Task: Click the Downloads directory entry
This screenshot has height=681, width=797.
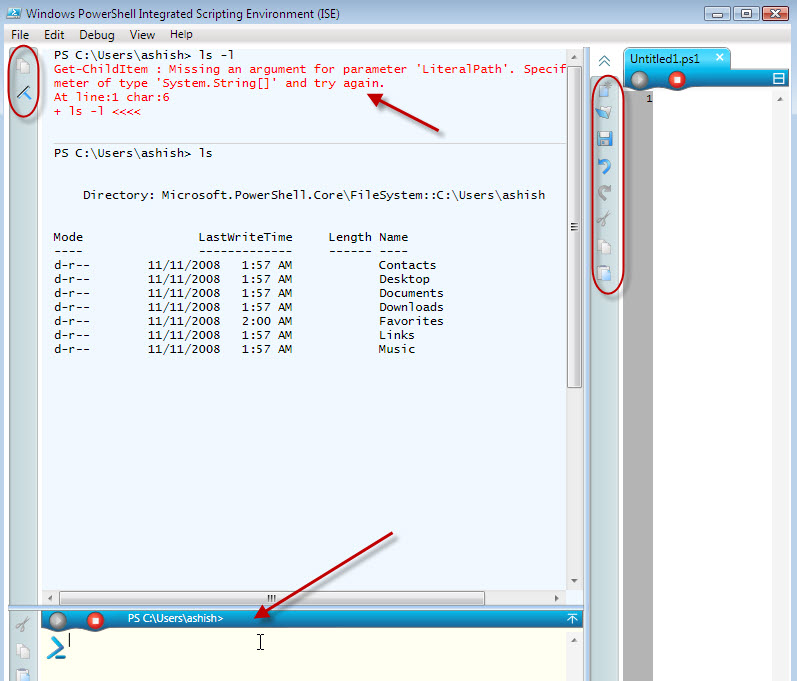Action: click(411, 307)
